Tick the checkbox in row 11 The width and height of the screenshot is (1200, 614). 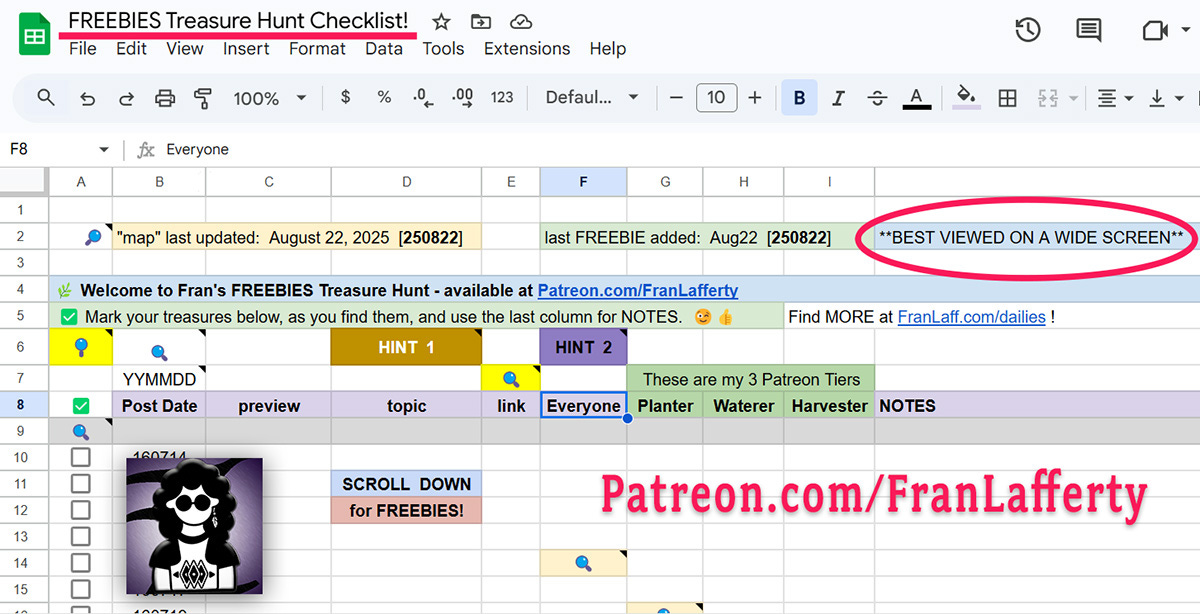(81, 484)
